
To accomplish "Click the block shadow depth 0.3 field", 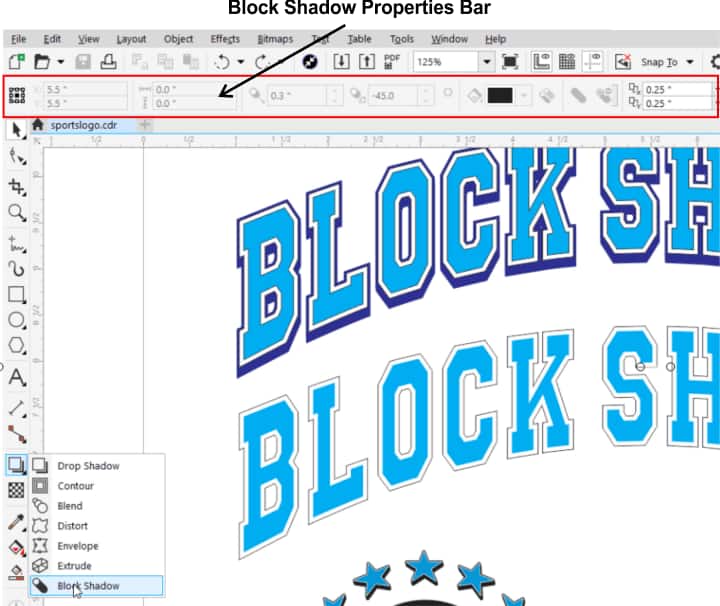I will tap(298, 95).
